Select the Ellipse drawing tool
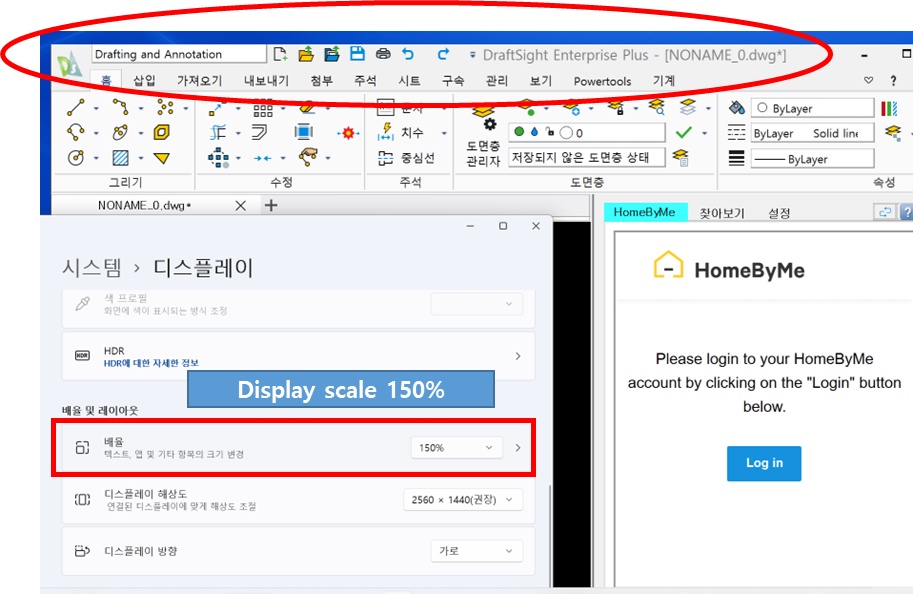Image resolution: width=913 pixels, height=594 pixels. tap(121, 133)
